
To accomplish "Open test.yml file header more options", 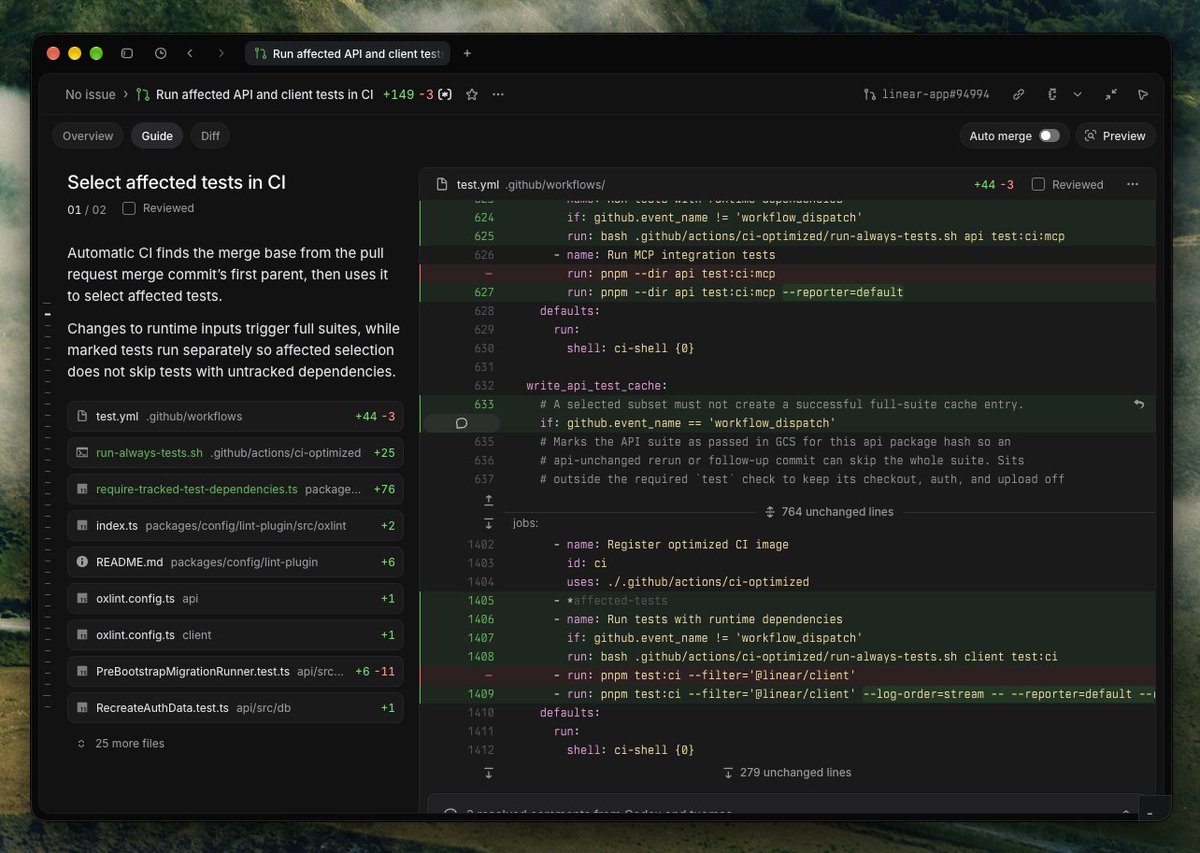I will coord(1132,184).
